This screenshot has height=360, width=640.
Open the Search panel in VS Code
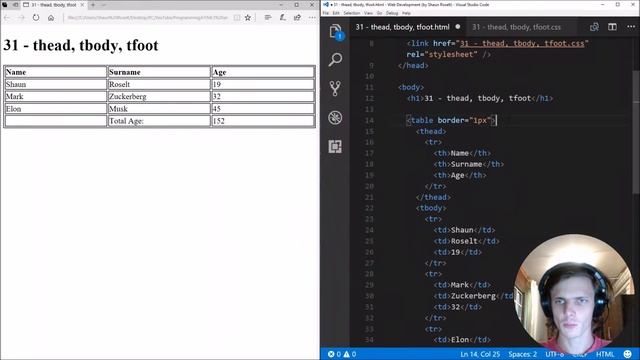[335, 60]
